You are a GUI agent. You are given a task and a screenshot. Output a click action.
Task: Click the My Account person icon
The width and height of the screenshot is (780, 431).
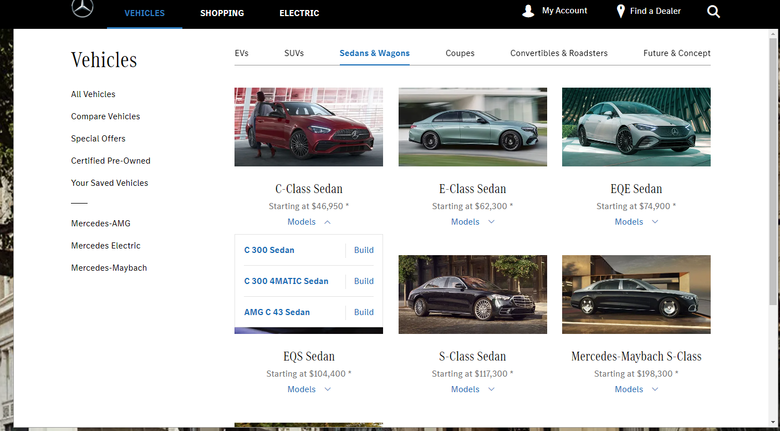pyautogui.click(x=528, y=11)
